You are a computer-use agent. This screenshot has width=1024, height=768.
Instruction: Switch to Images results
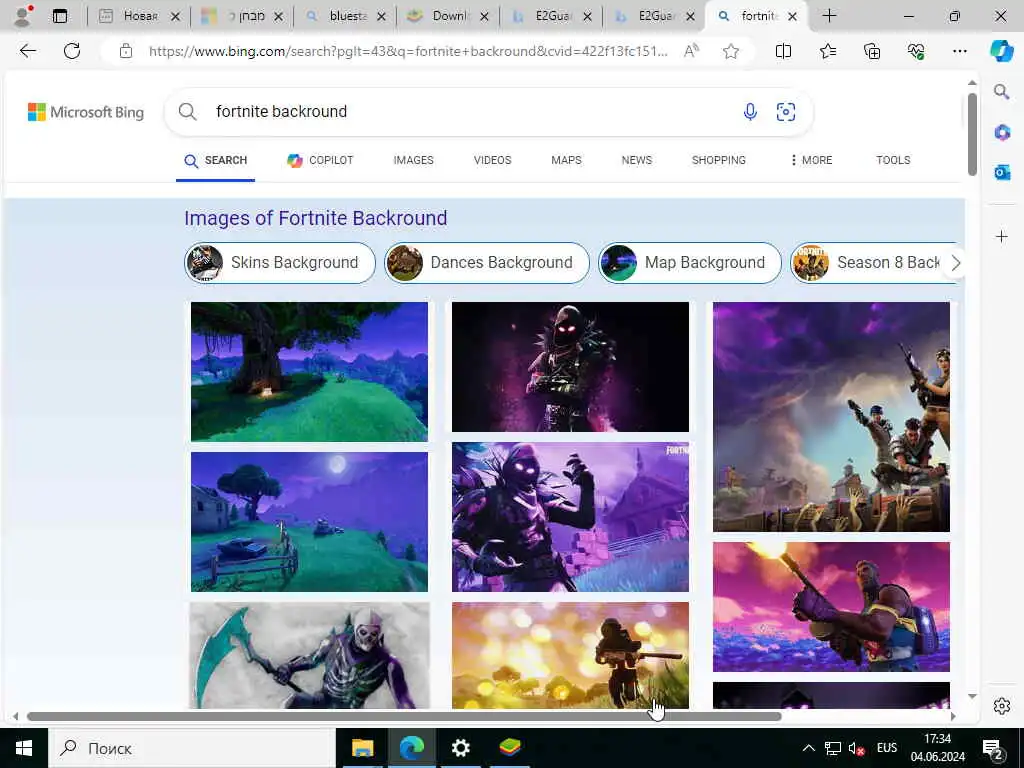coord(413,160)
